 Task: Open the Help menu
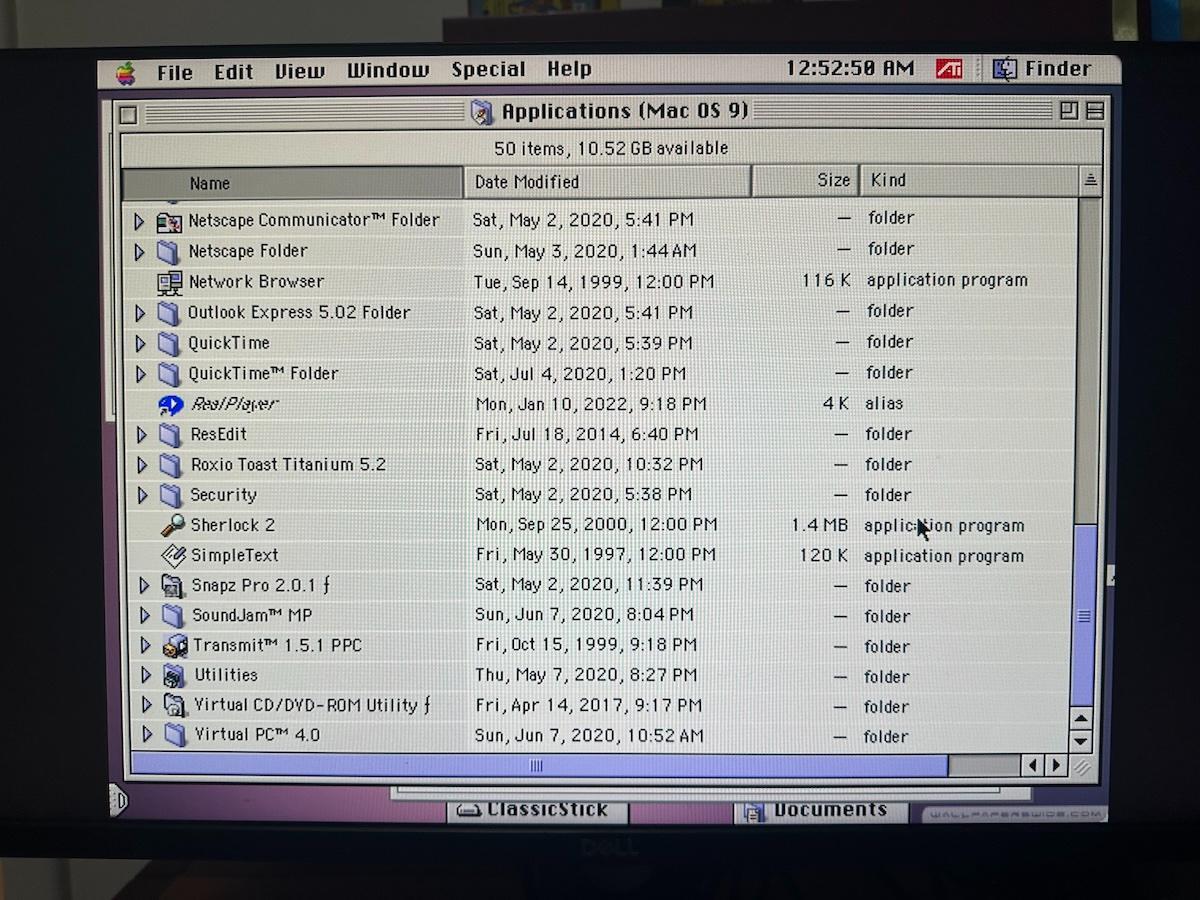coord(569,69)
